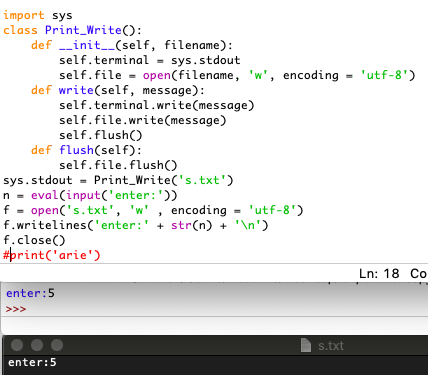This screenshot has height=375, width=428.
Task: Click the 'f.close()' line
Action: [34, 240]
